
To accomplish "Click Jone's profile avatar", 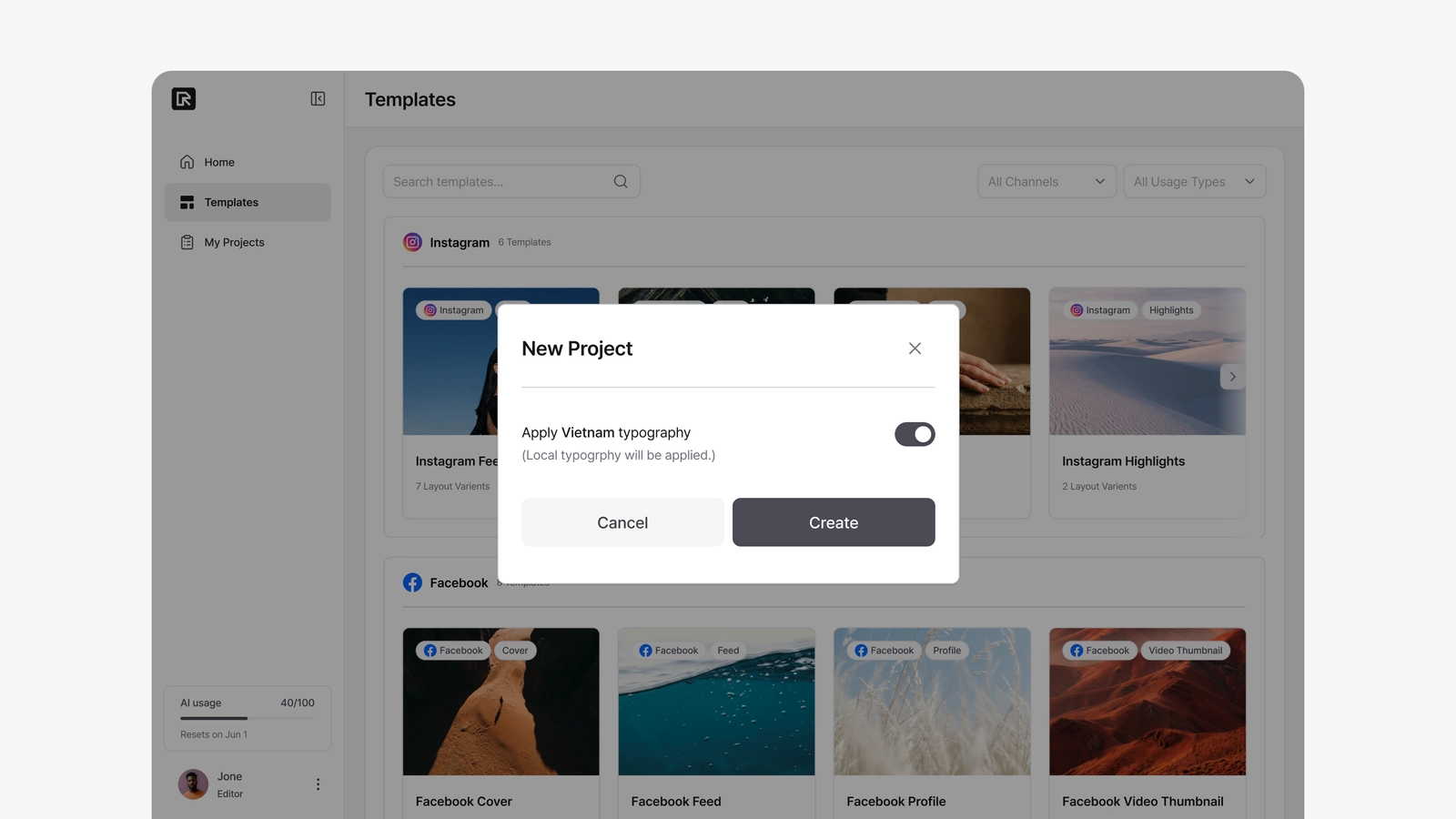I will pos(193,784).
